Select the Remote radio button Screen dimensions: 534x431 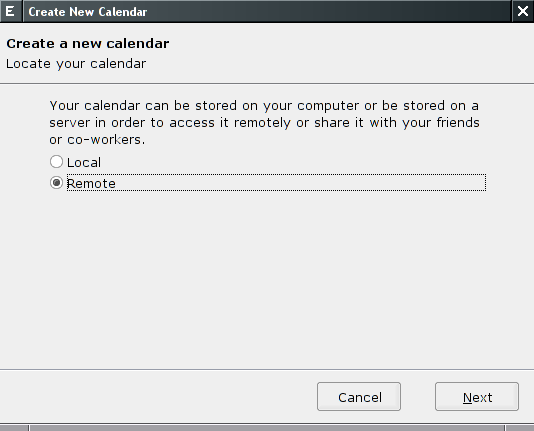click(x=56, y=183)
